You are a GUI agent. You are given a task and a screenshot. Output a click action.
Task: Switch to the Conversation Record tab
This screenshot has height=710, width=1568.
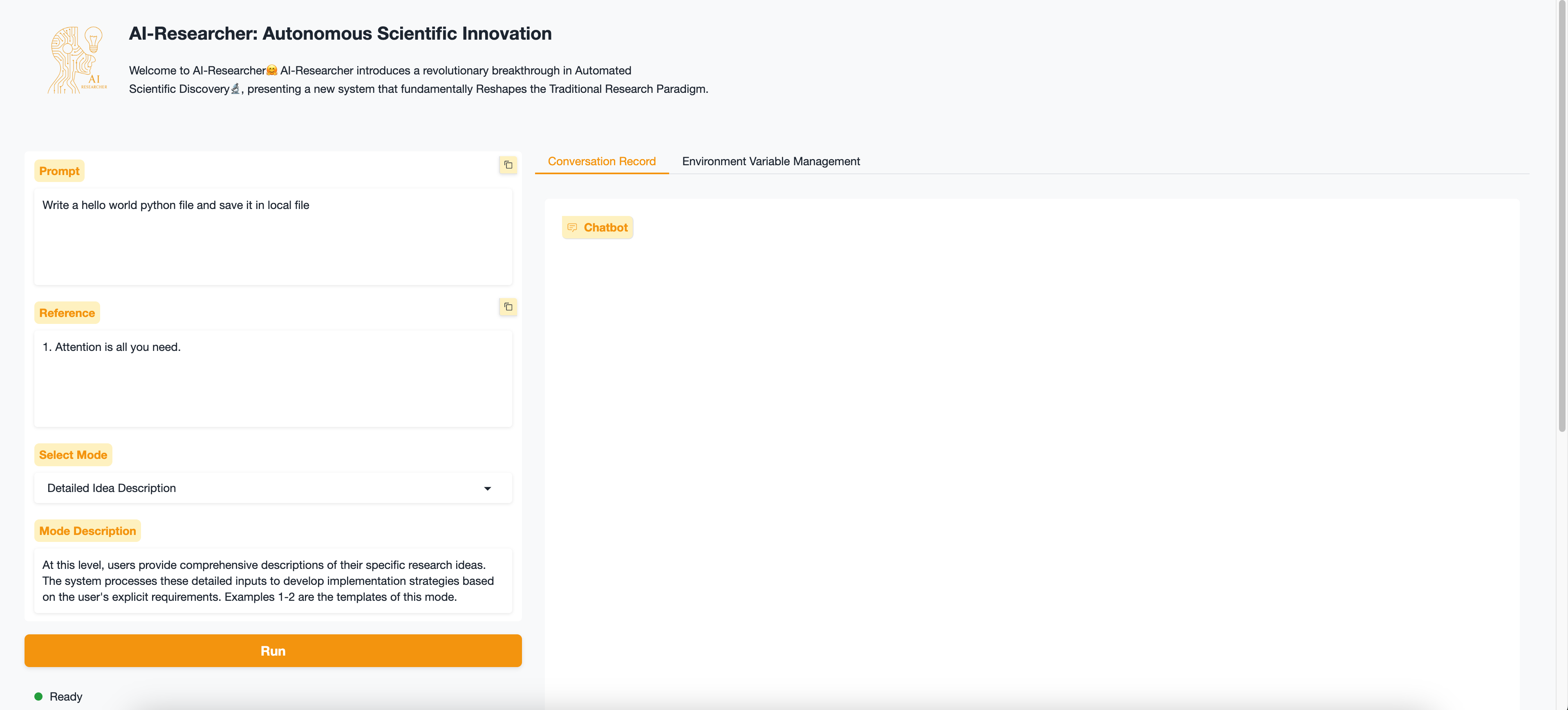click(601, 162)
